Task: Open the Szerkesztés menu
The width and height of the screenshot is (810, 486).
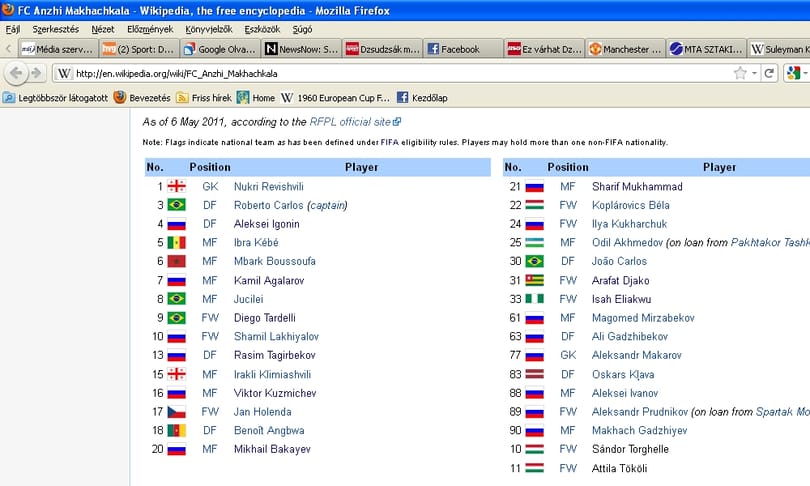Action: click(55, 29)
